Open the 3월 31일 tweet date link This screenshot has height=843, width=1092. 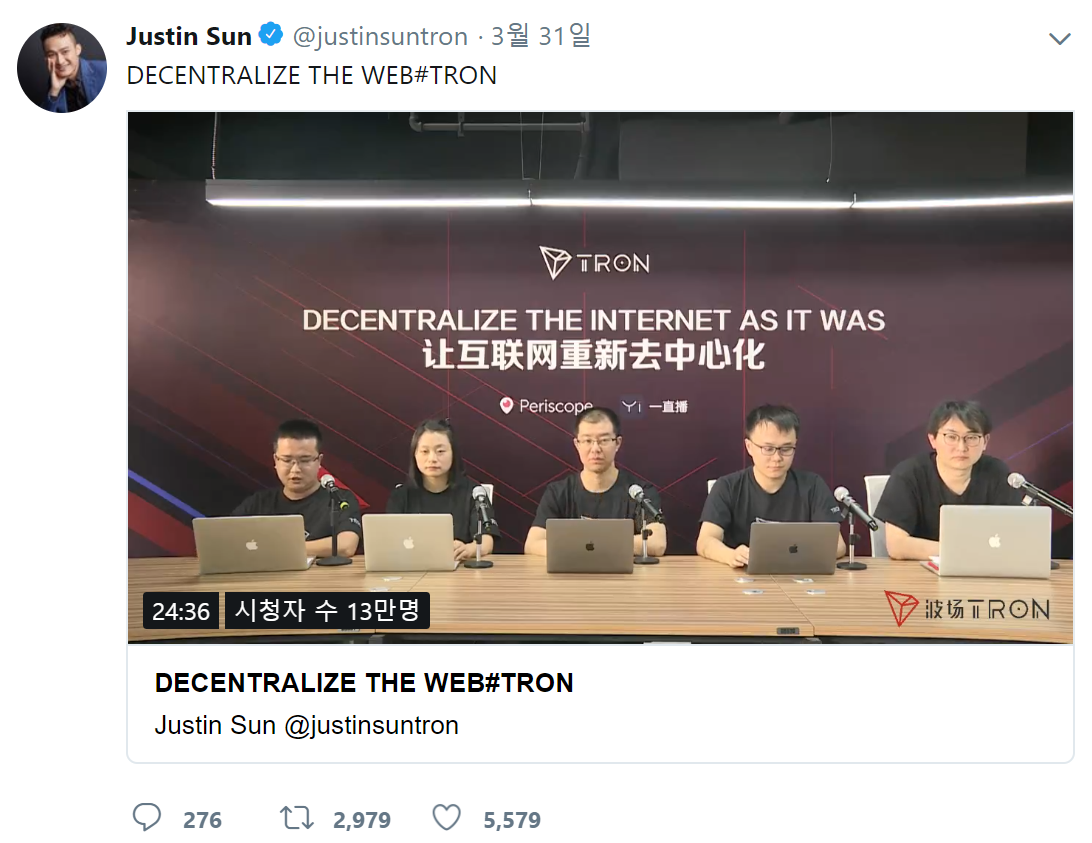coord(540,36)
